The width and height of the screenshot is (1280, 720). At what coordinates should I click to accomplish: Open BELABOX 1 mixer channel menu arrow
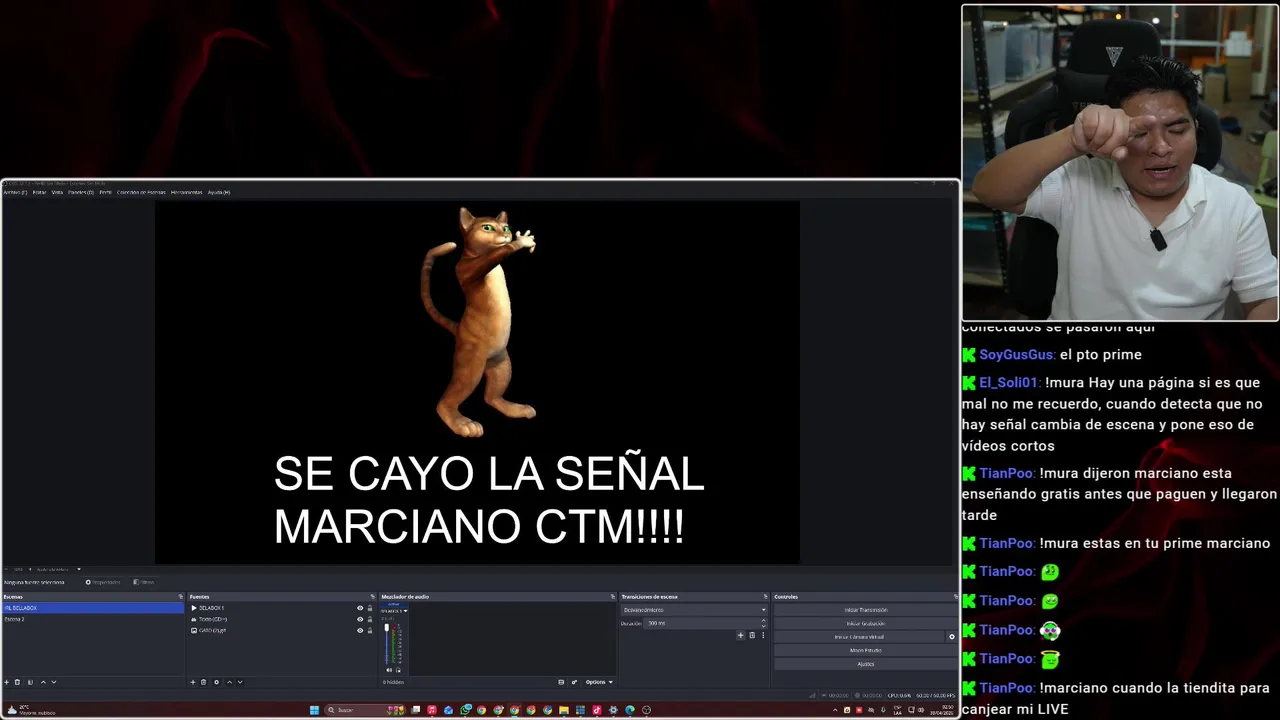(x=405, y=611)
